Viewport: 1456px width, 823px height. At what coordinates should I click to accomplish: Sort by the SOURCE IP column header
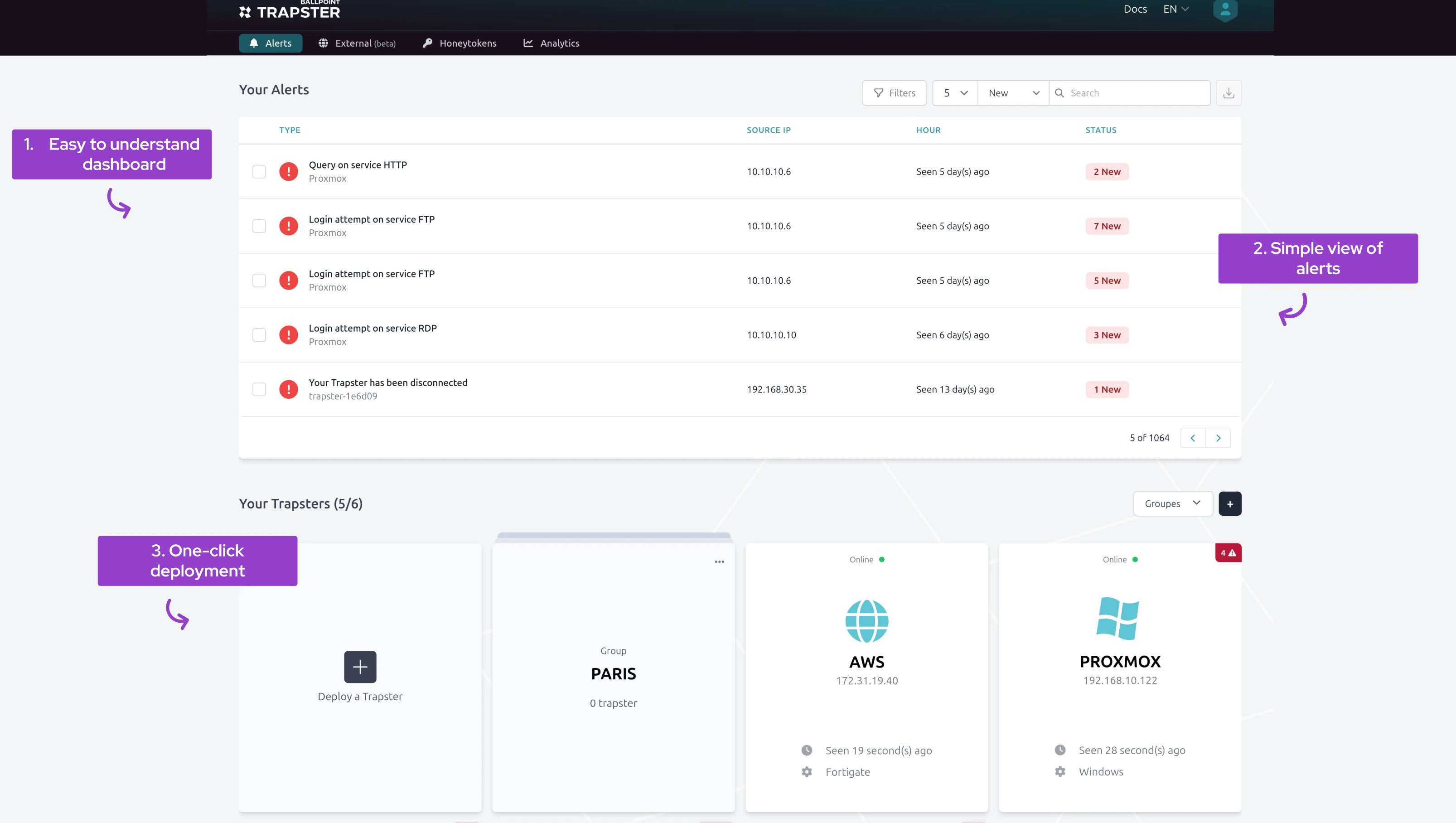pos(768,130)
